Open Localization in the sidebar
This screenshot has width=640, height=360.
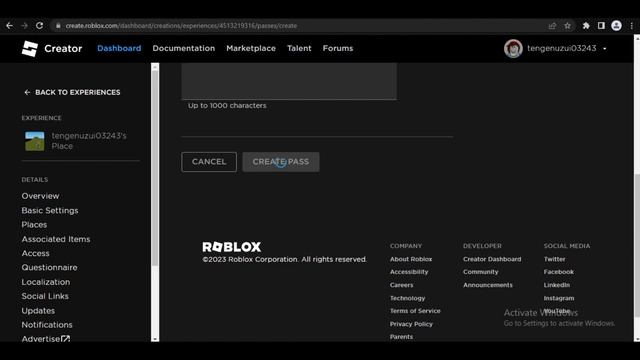coord(46,282)
